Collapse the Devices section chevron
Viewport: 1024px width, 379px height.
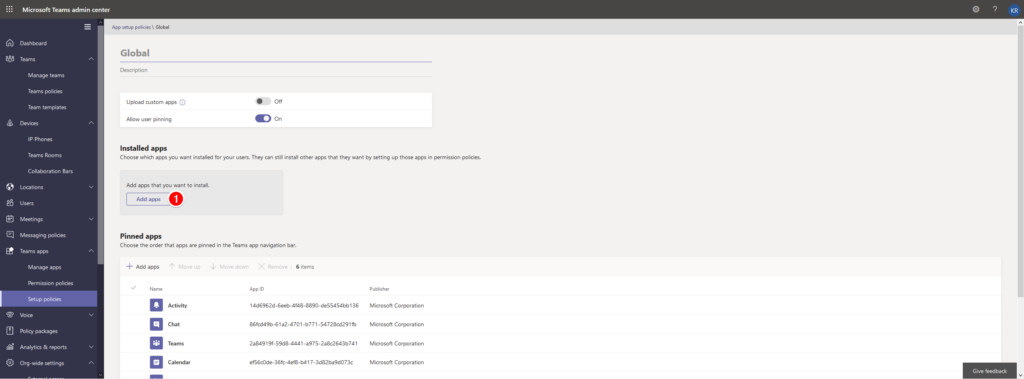[91, 123]
